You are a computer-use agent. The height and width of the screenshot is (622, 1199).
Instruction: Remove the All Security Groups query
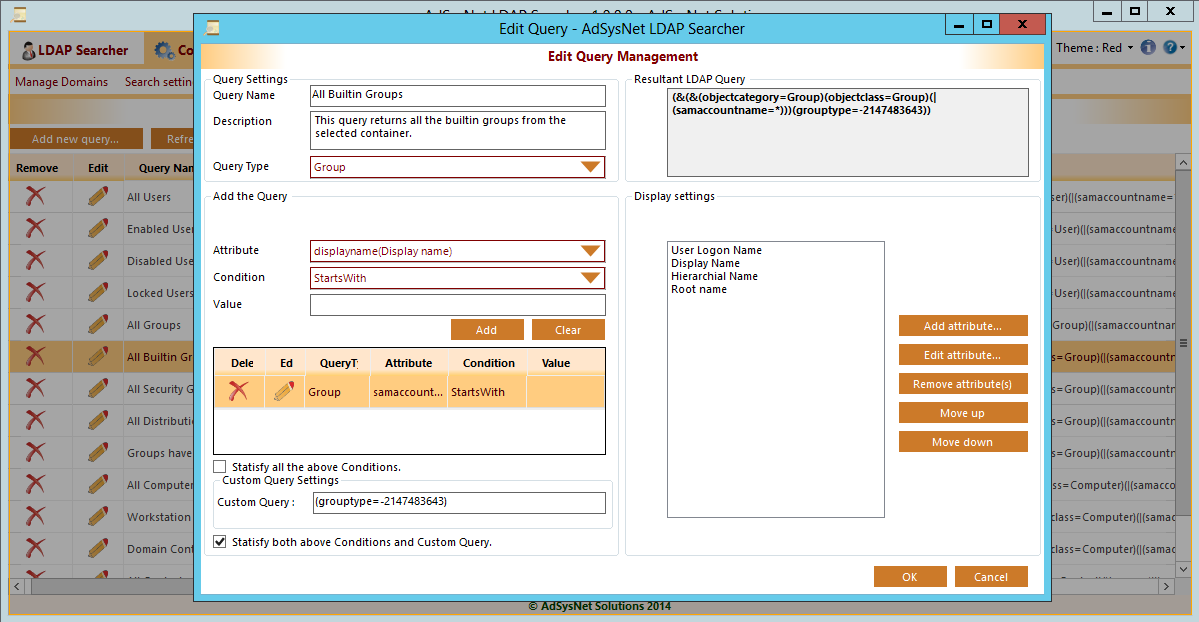pos(35,389)
